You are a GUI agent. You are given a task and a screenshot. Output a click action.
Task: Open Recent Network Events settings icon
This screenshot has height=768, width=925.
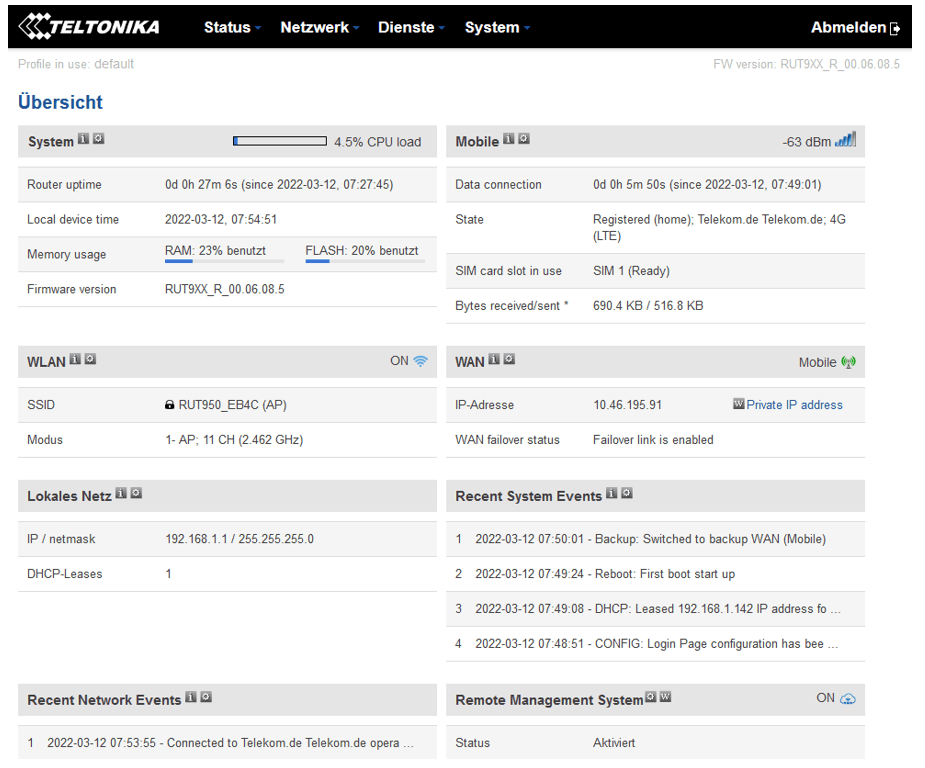coord(206,698)
